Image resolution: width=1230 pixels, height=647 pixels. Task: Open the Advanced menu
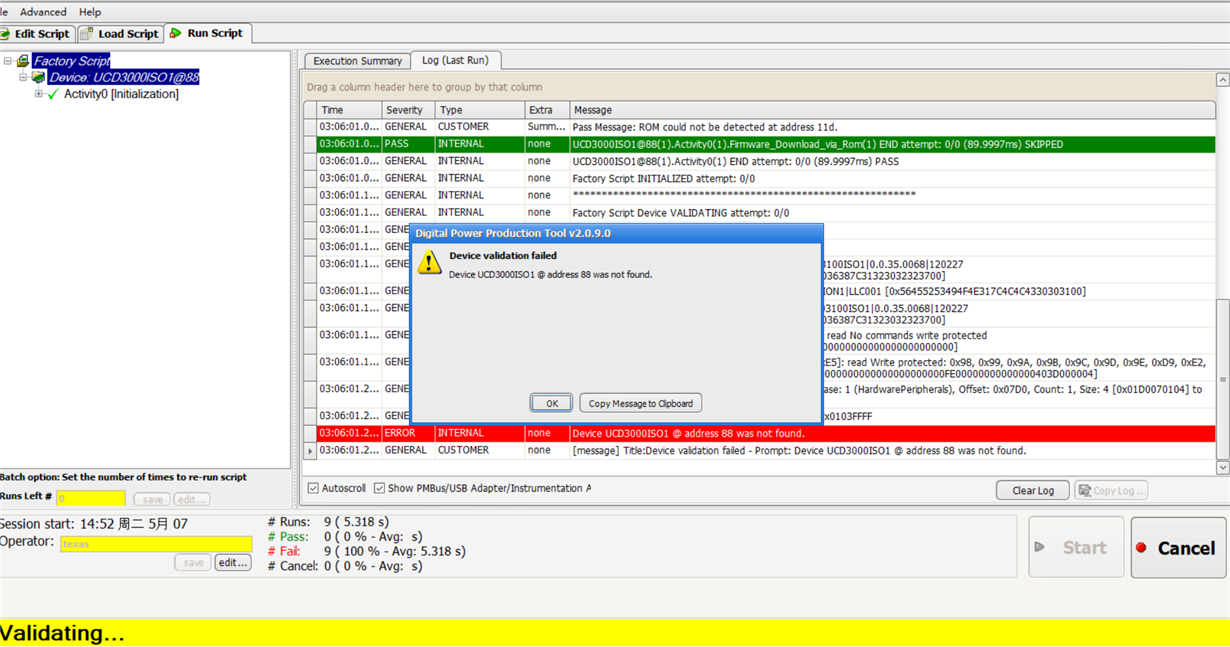pyautogui.click(x=43, y=12)
